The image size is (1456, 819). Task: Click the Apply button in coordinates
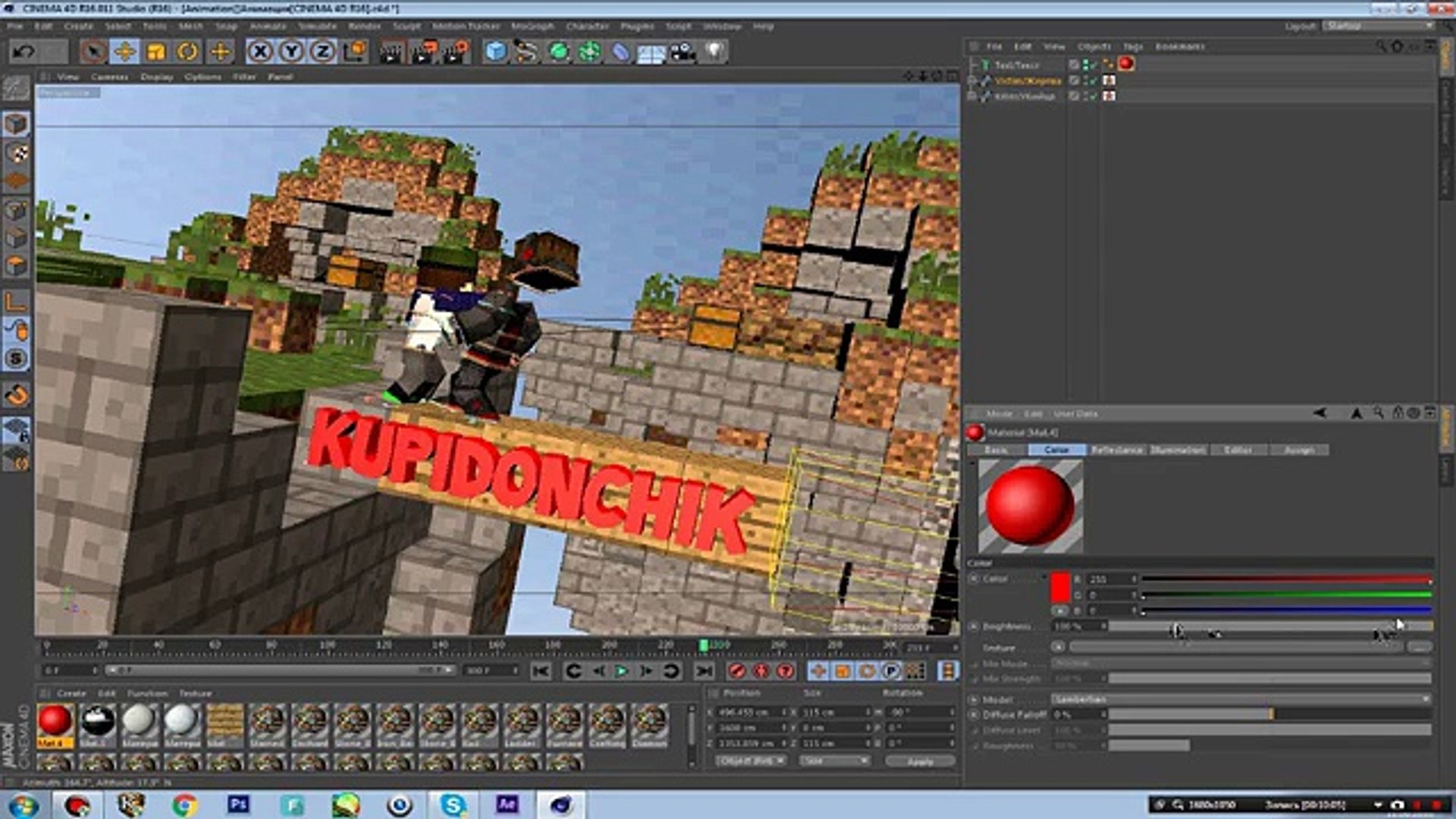(920, 761)
